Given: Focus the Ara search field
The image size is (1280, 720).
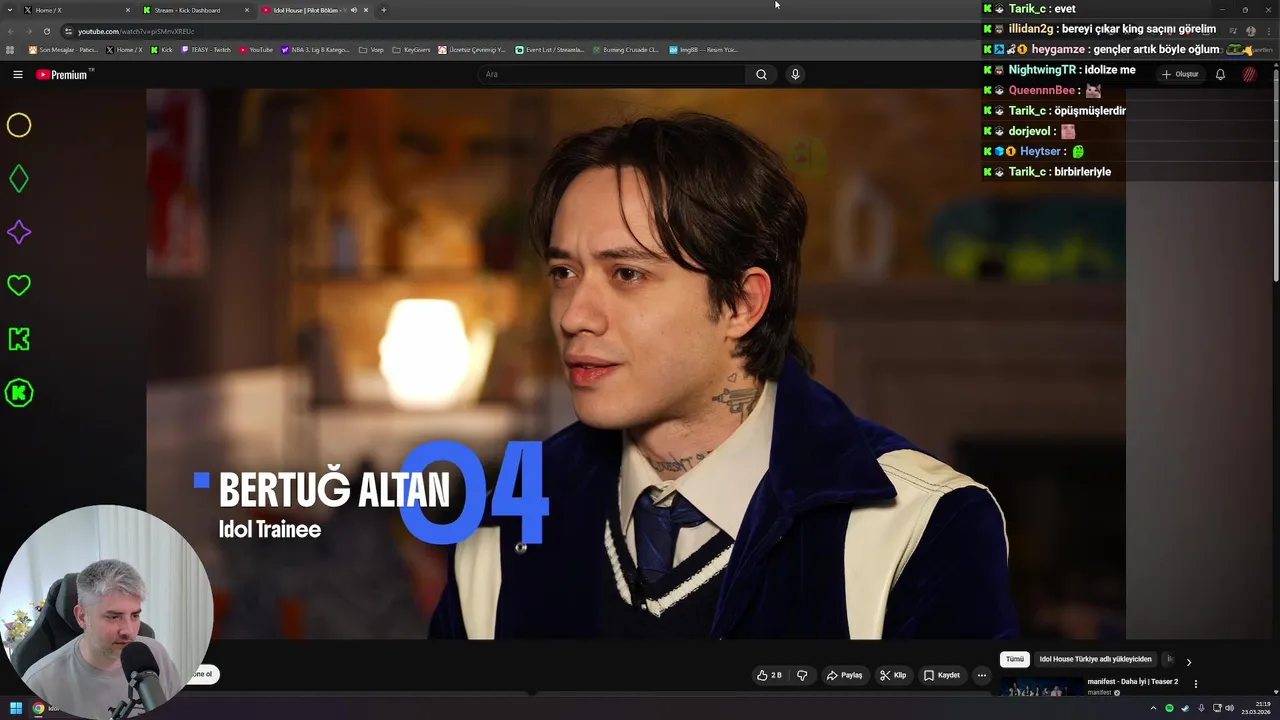Looking at the screenshot, I should click(612, 74).
